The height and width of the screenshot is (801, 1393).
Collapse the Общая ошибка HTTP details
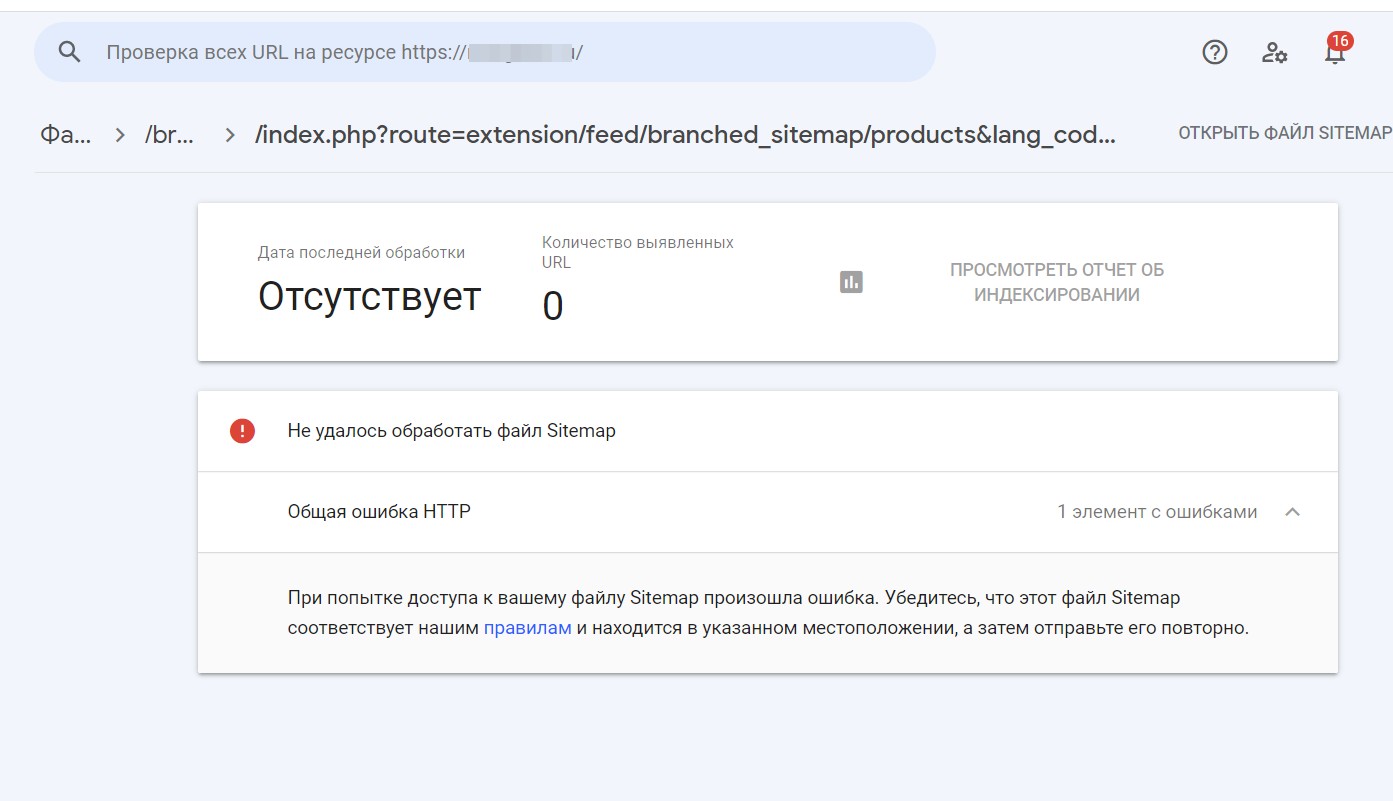click(1292, 512)
